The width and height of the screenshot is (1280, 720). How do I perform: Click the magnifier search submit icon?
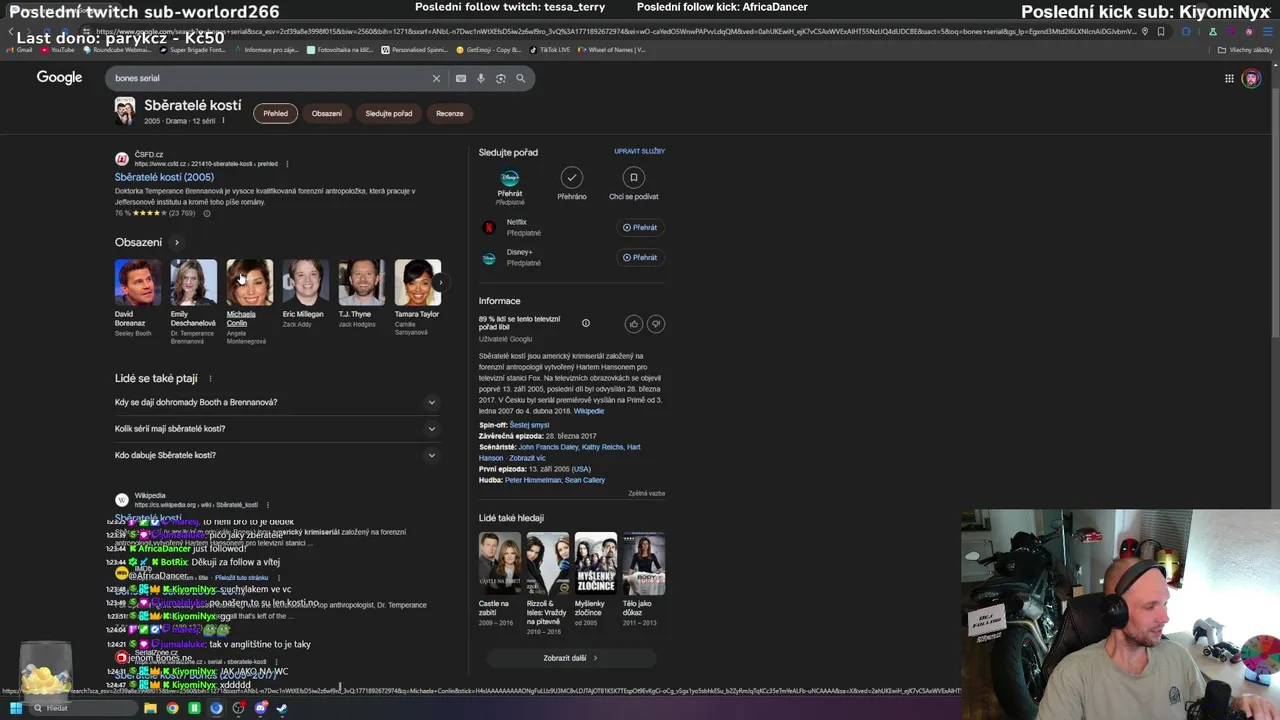click(520, 78)
